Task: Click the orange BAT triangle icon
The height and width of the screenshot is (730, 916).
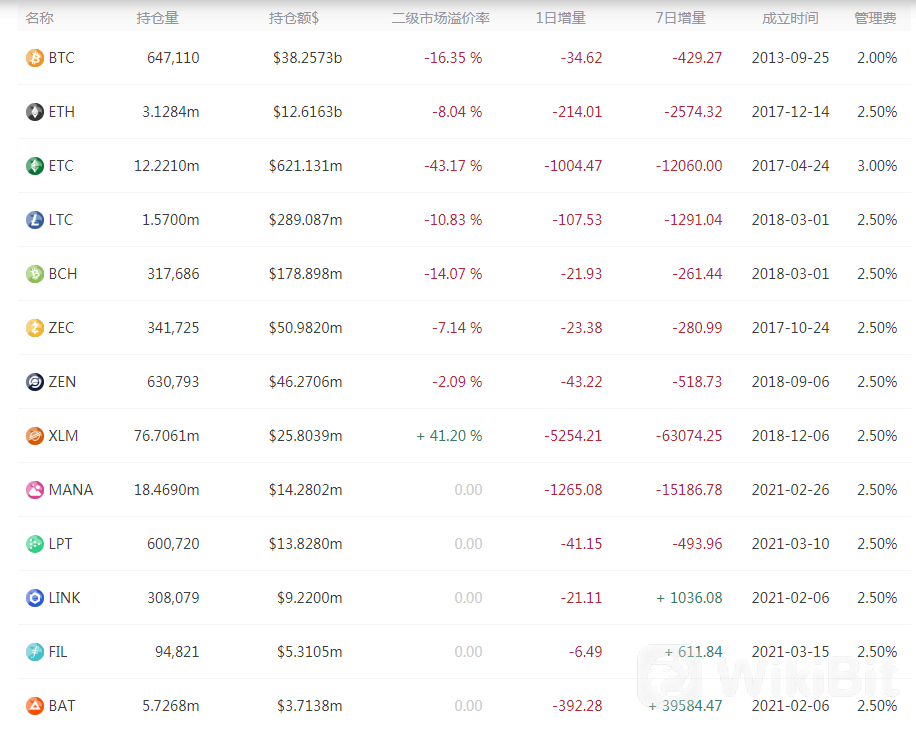Action: point(35,706)
